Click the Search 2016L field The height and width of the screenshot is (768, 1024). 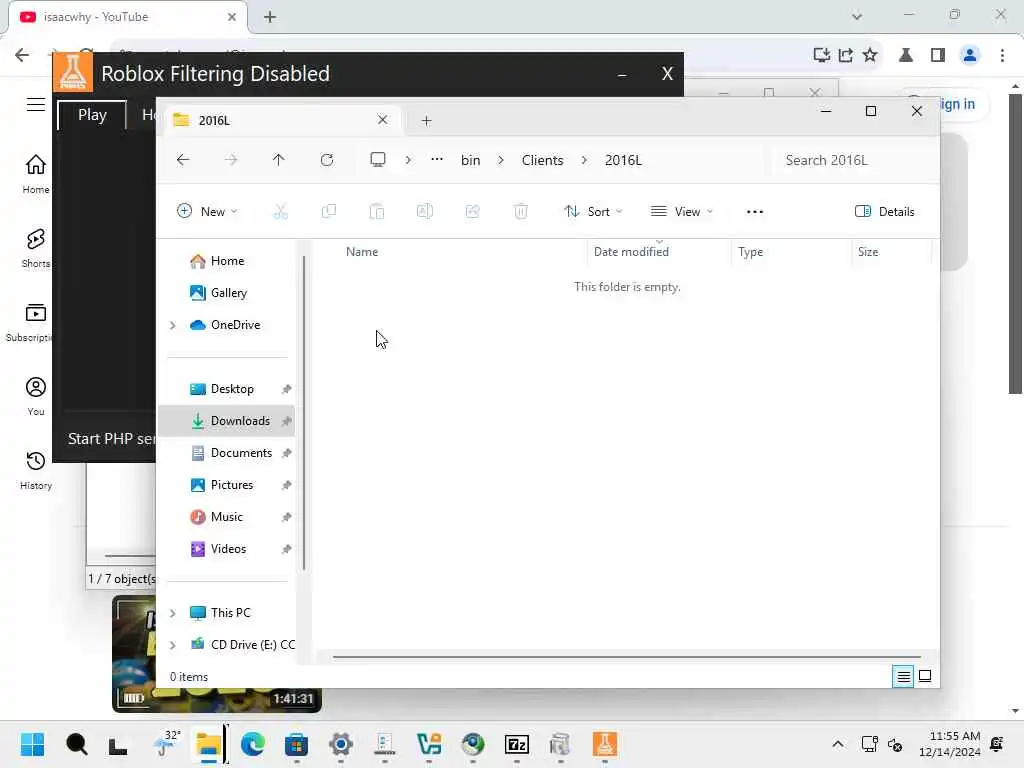(852, 160)
